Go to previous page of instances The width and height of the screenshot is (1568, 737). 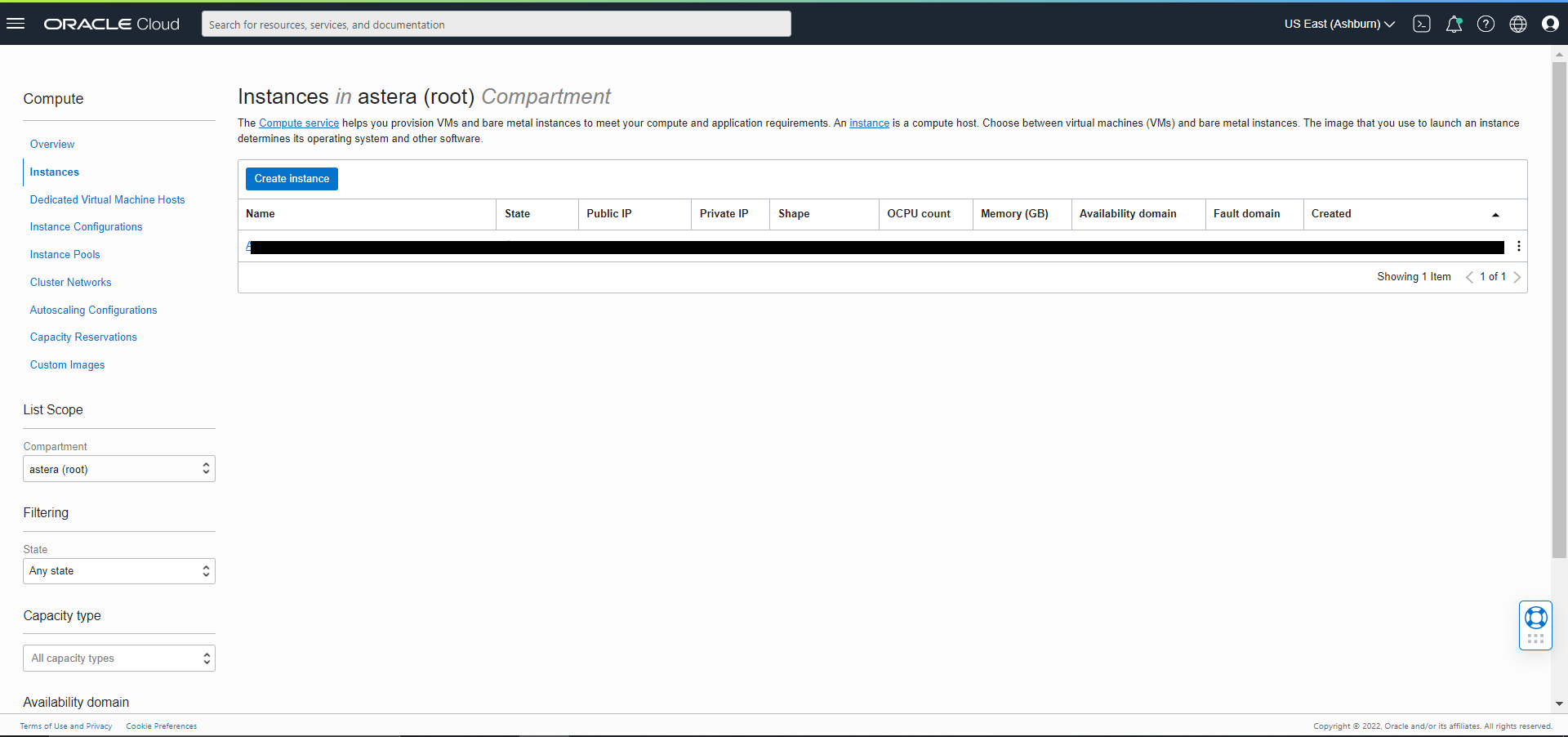point(1469,277)
